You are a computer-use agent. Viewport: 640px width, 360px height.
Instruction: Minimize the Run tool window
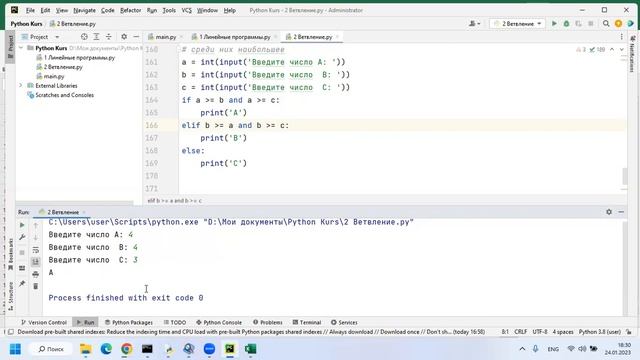(621, 212)
